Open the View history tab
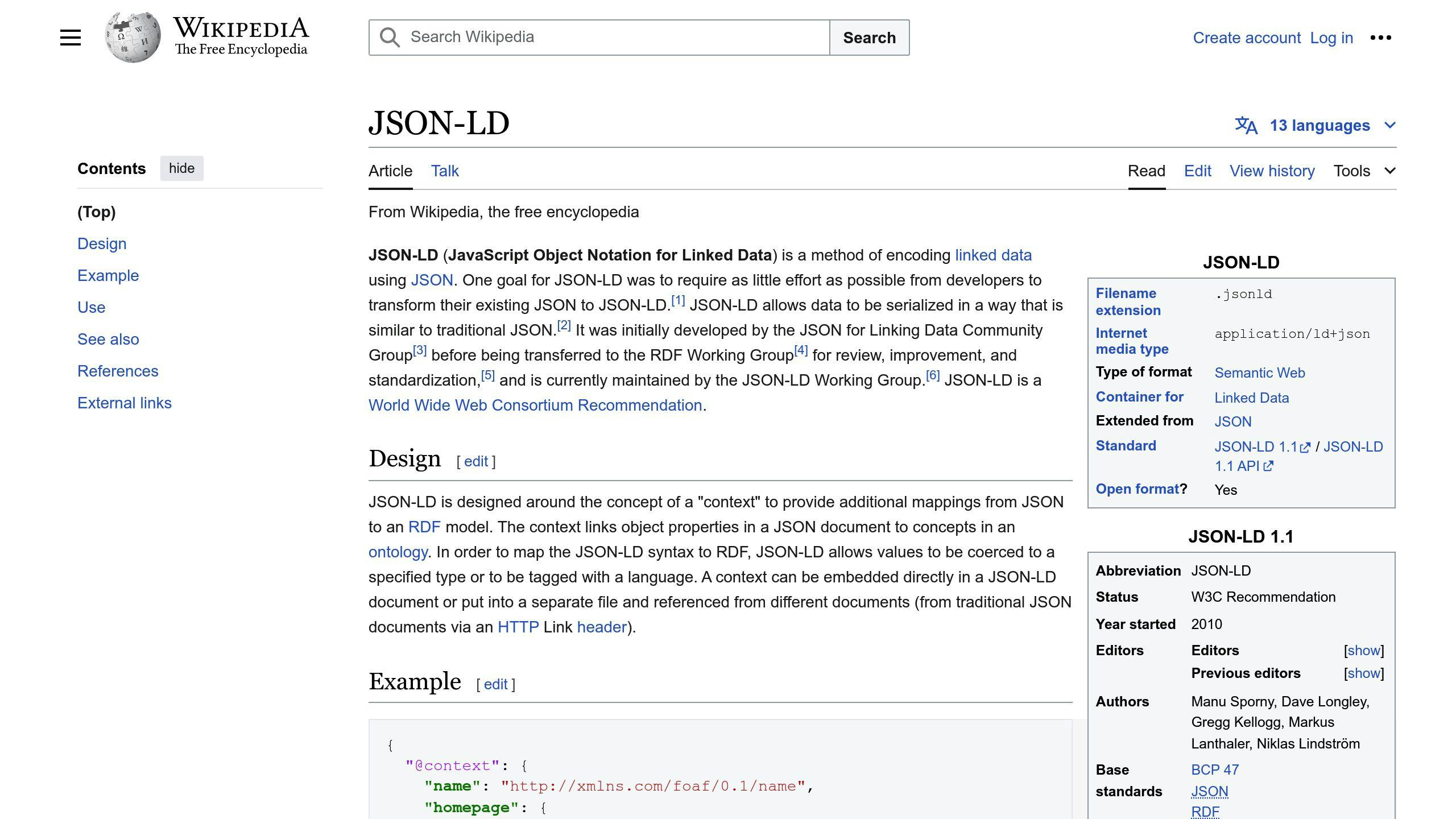Screen dimensions: 1456x819 pos(1272,170)
